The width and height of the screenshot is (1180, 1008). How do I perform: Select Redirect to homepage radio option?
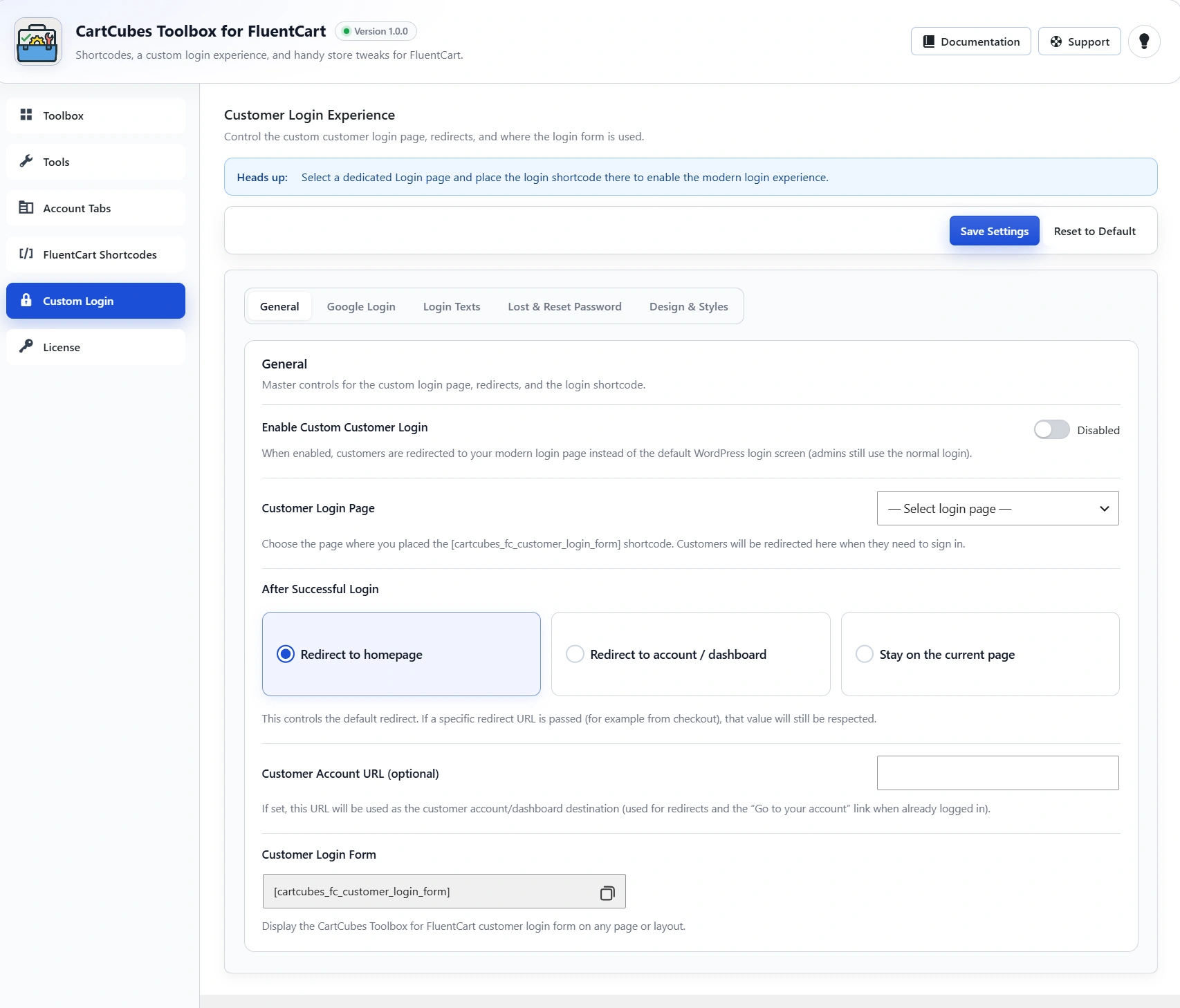tap(401, 654)
